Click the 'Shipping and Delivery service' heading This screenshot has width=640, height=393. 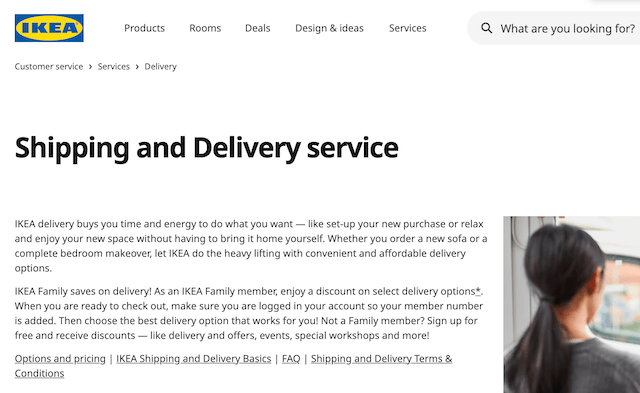click(207, 148)
